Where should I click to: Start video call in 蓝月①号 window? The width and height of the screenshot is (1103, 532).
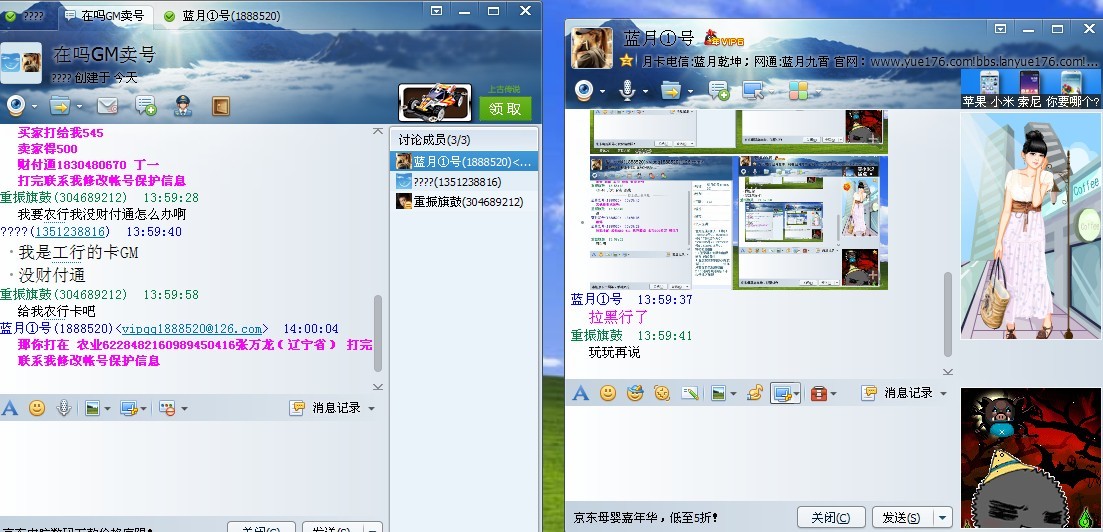pyautogui.click(x=584, y=90)
